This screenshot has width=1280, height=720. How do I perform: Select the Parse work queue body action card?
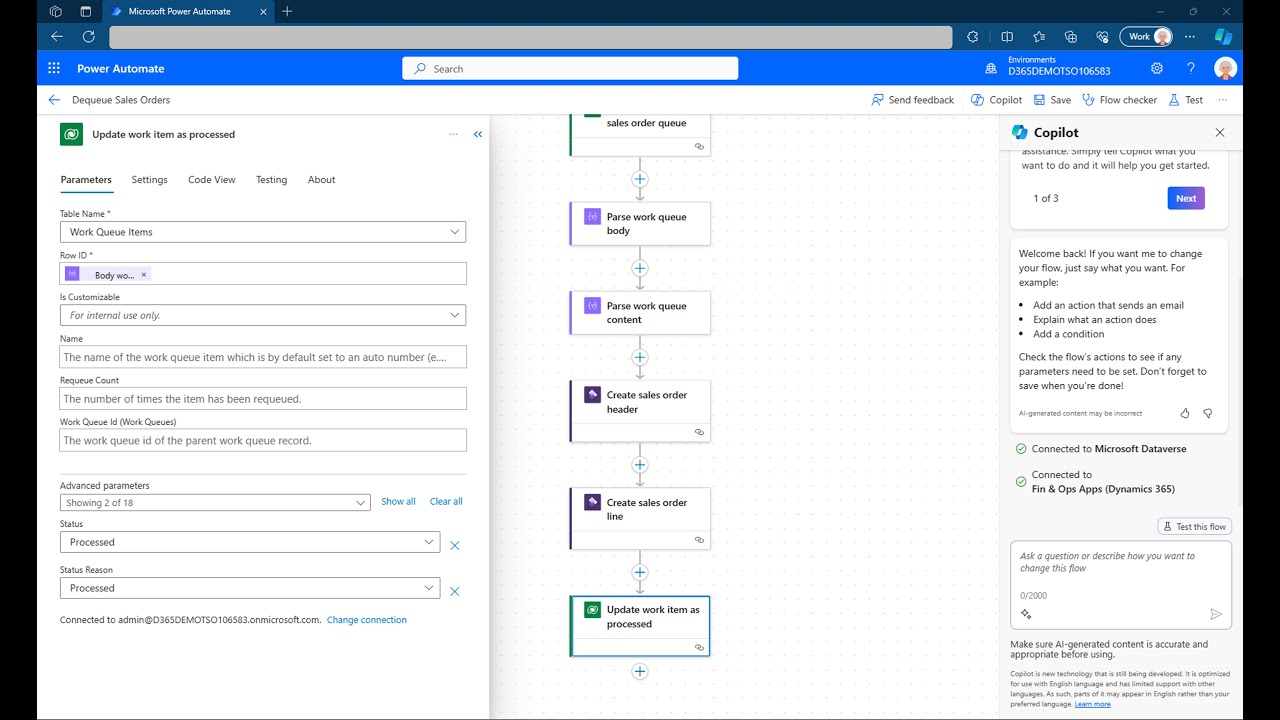pos(640,224)
